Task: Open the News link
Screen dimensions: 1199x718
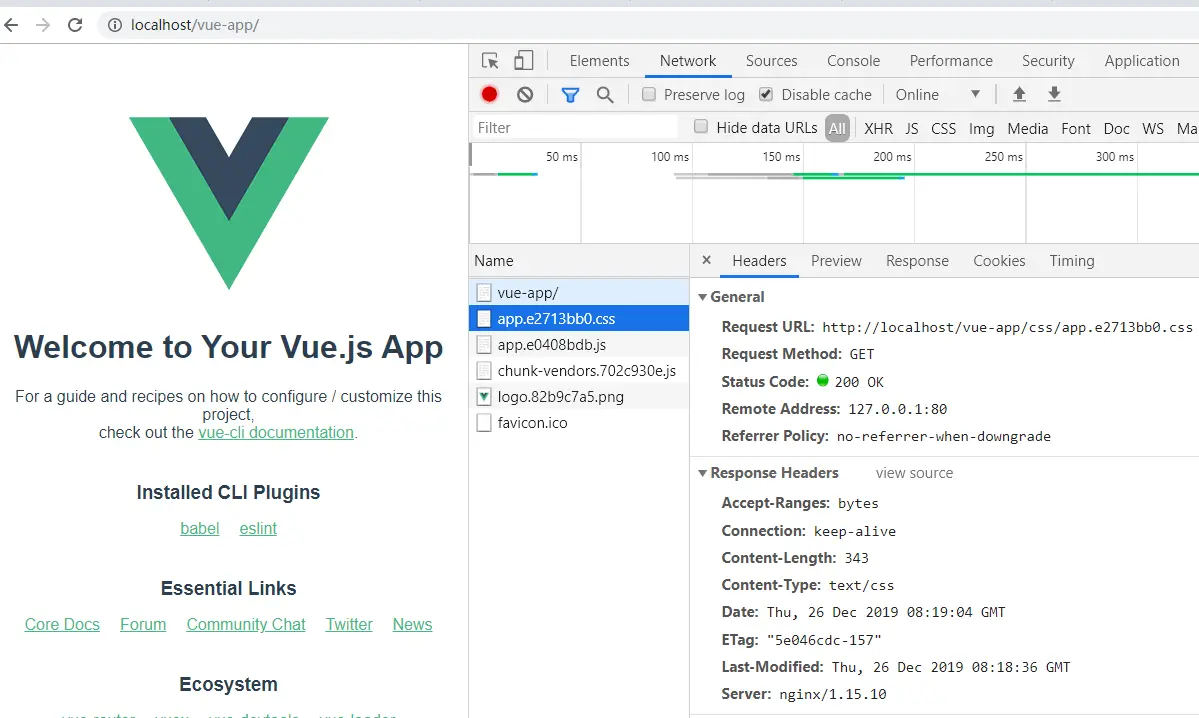Action: coord(412,624)
